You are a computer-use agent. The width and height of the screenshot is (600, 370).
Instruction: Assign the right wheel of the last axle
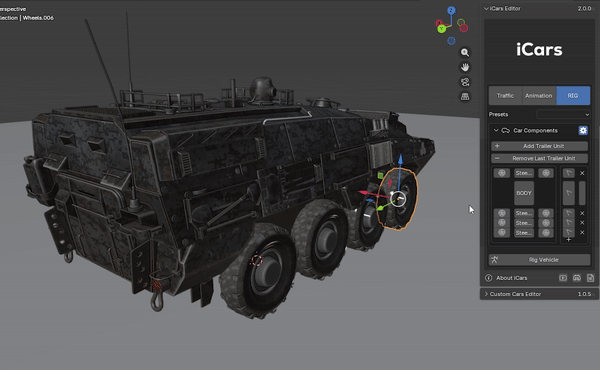546,233
